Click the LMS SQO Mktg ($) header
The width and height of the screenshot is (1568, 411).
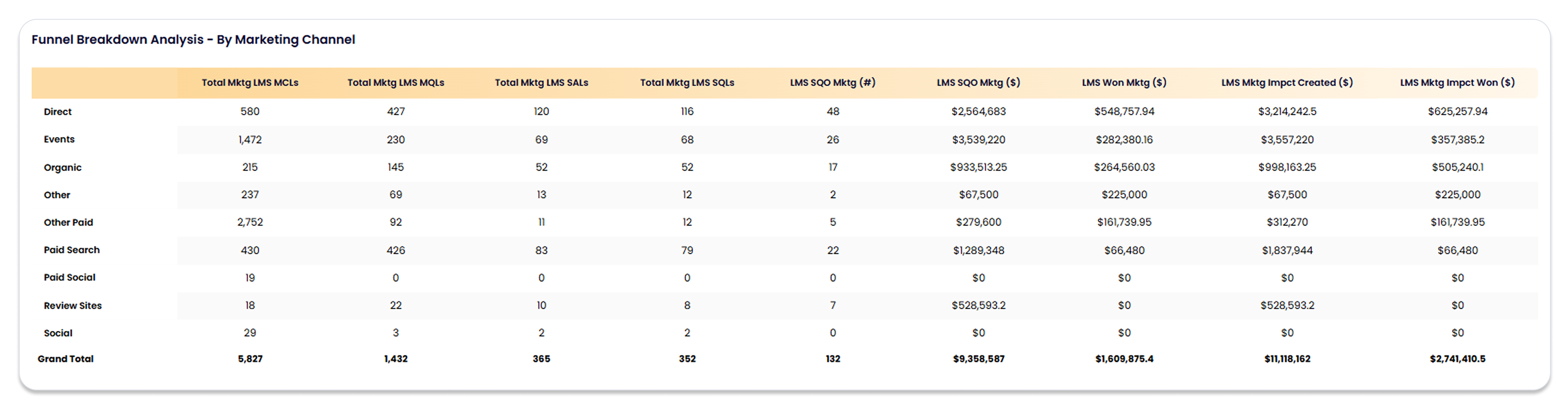point(978,83)
